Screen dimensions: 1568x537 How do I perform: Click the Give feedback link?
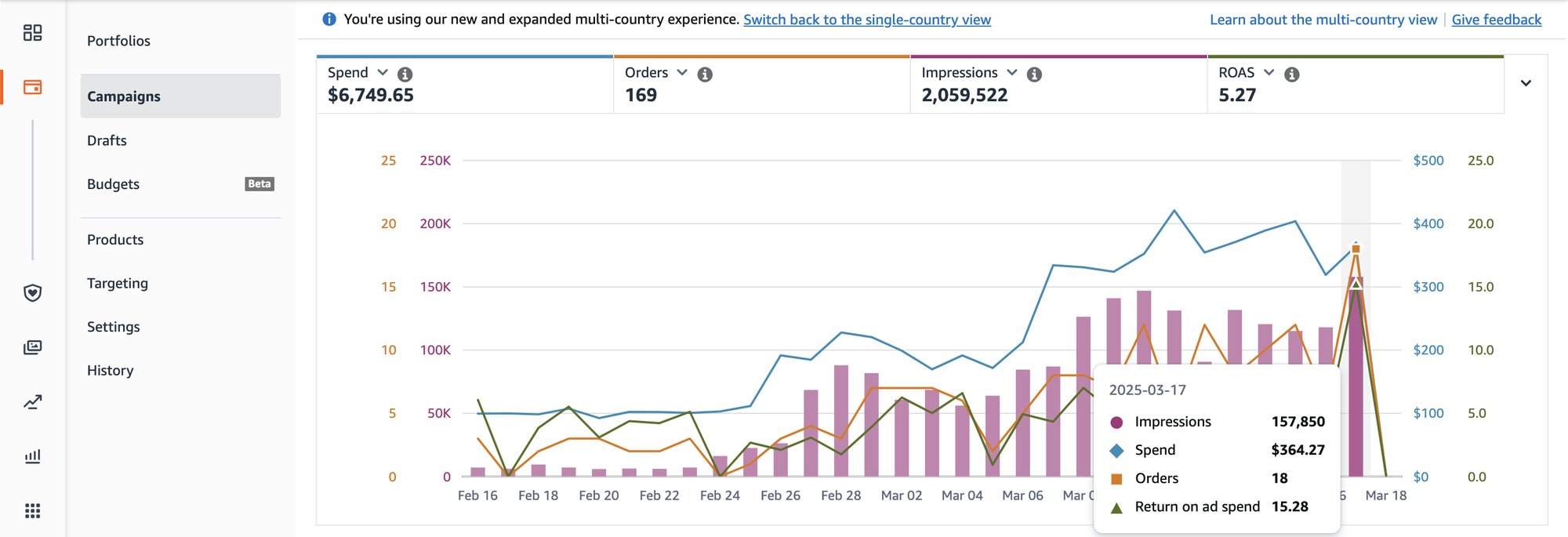pyautogui.click(x=1497, y=20)
